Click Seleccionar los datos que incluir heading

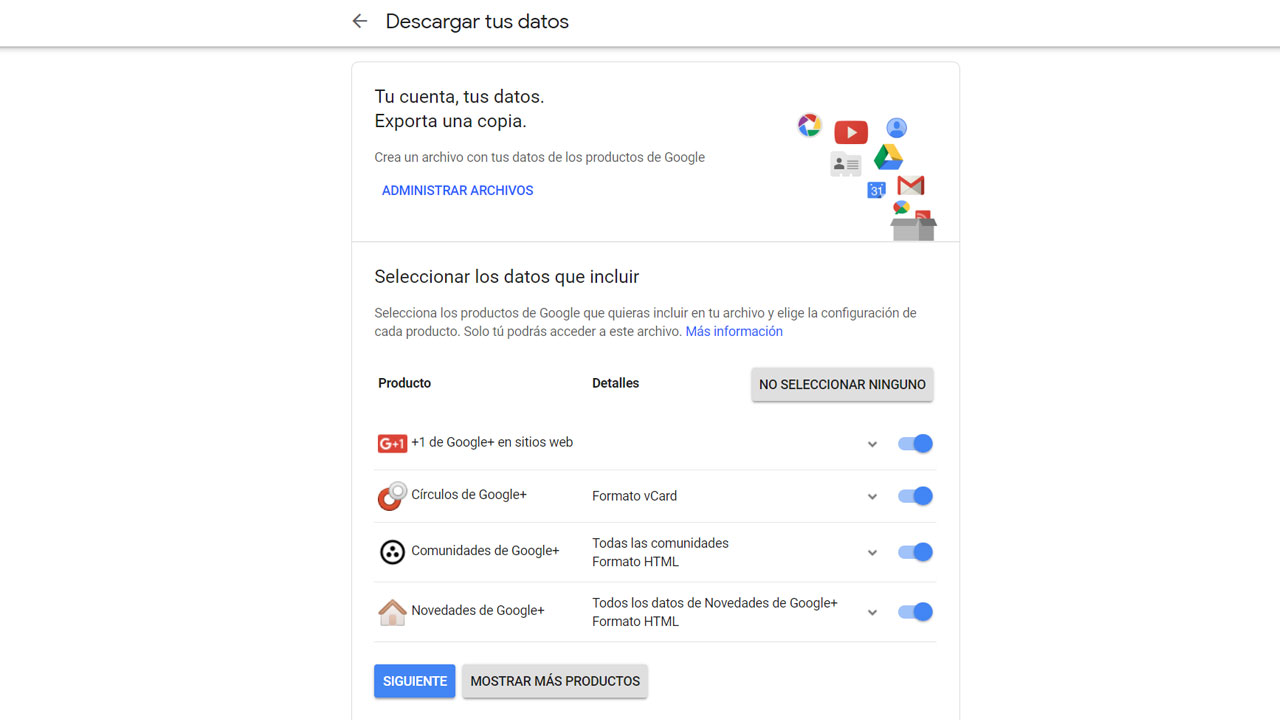[x=507, y=277]
